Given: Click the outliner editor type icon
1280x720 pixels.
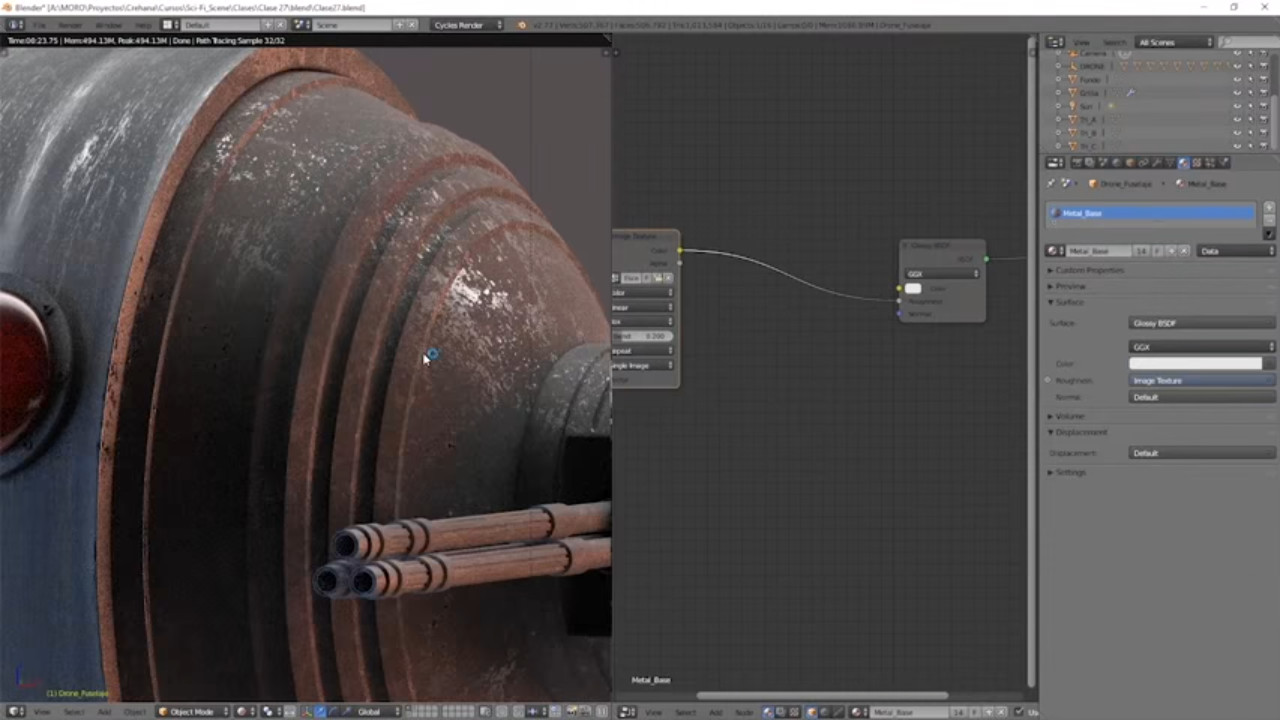Looking at the screenshot, I should 1055,42.
